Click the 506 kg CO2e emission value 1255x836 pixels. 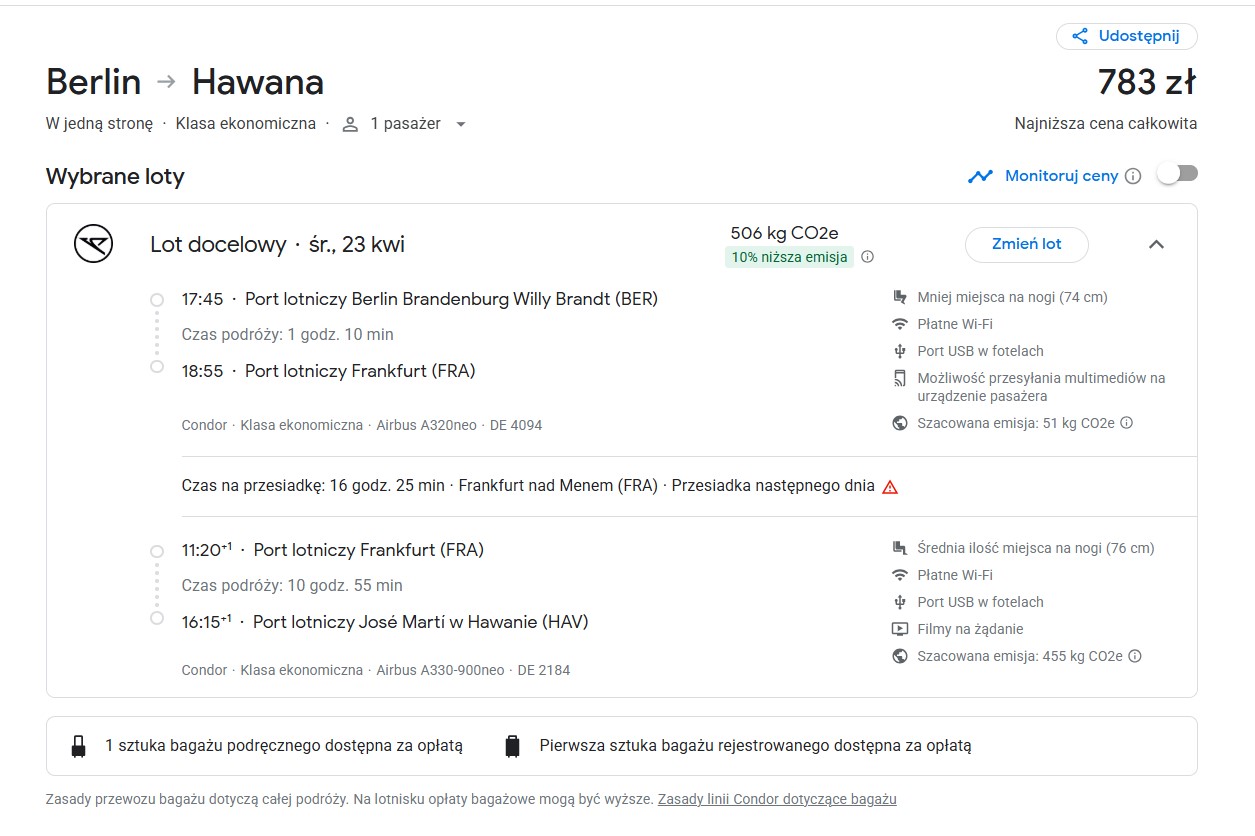tap(785, 233)
